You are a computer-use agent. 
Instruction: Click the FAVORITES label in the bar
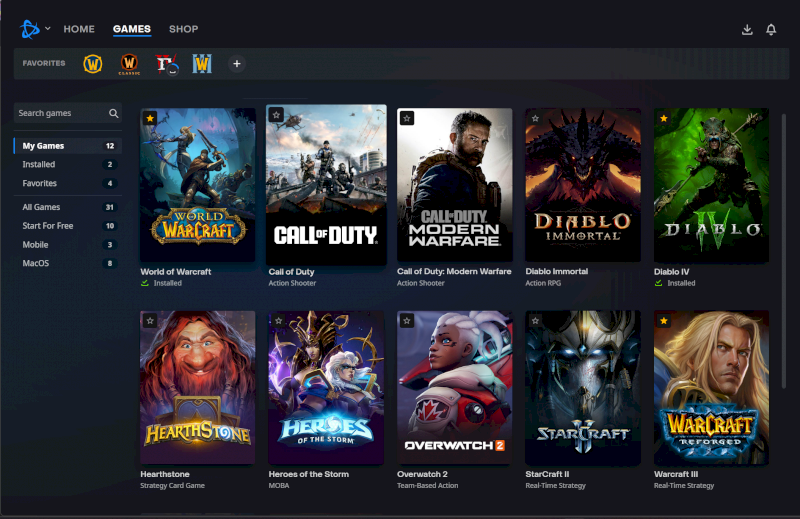[44, 63]
